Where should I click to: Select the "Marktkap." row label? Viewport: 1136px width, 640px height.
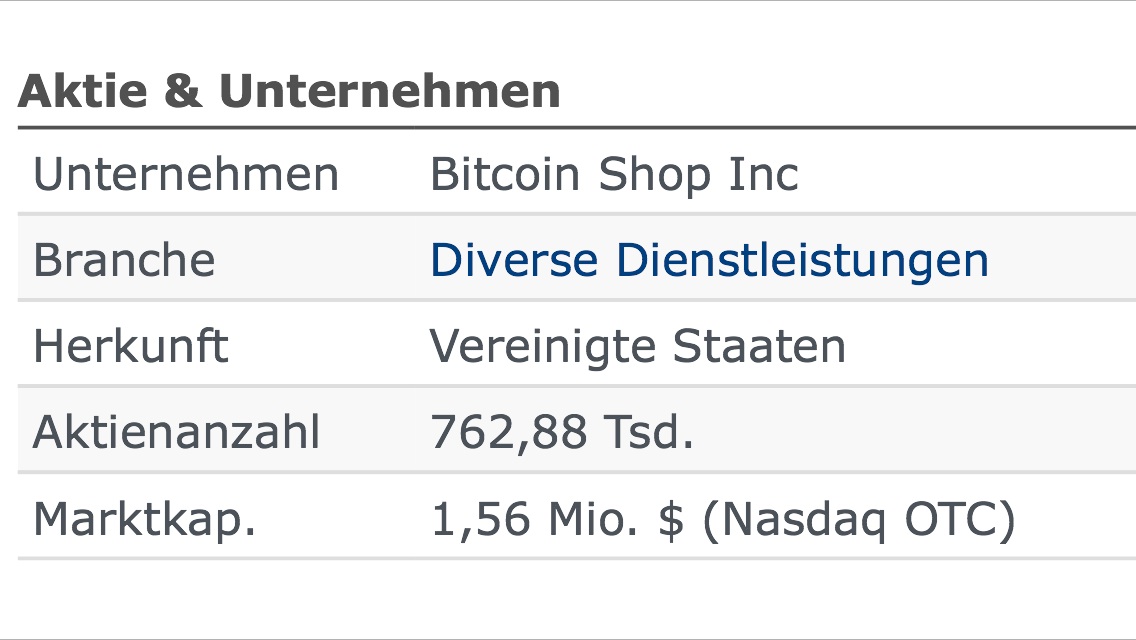point(145,520)
